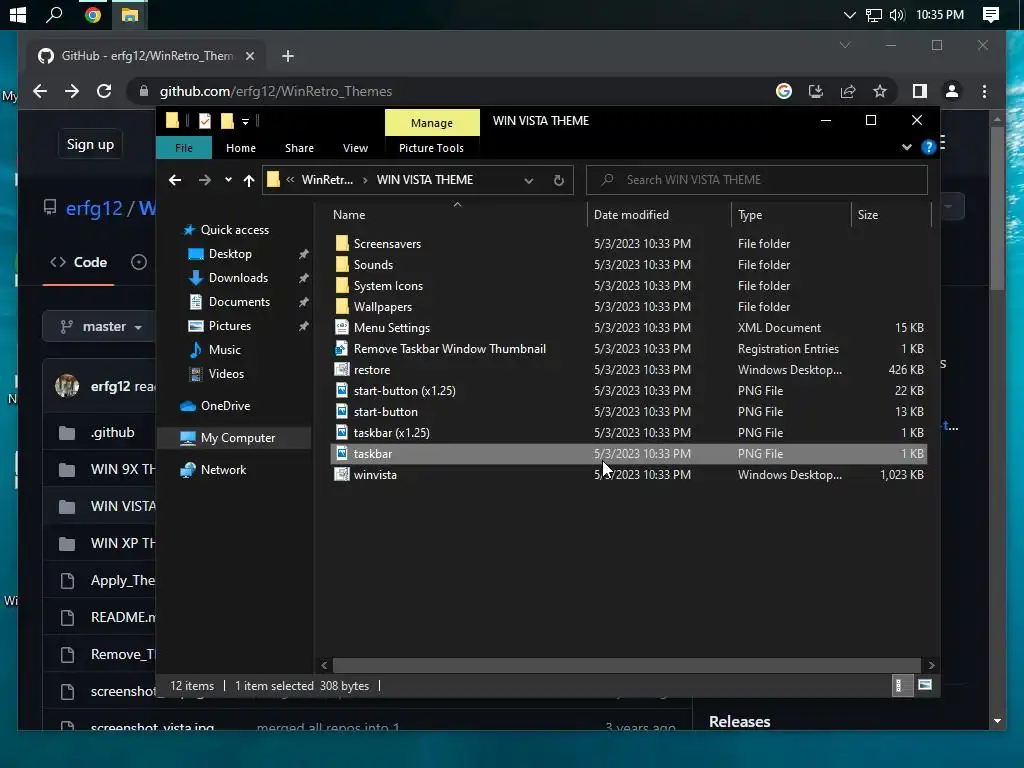Open Desktop in navigation pane
Screen dimensions: 1024x768
(x=230, y=254)
